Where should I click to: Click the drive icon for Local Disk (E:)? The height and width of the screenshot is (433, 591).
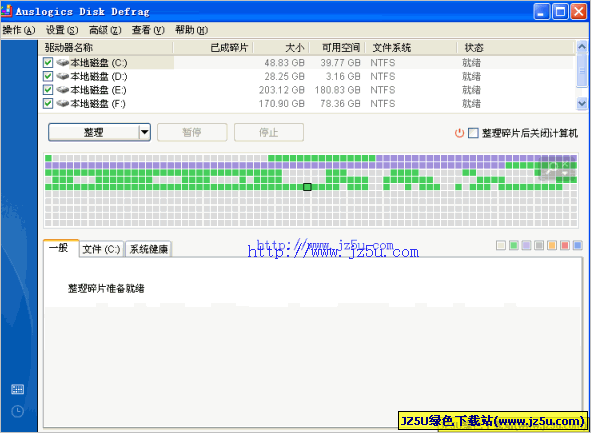click(x=63, y=90)
